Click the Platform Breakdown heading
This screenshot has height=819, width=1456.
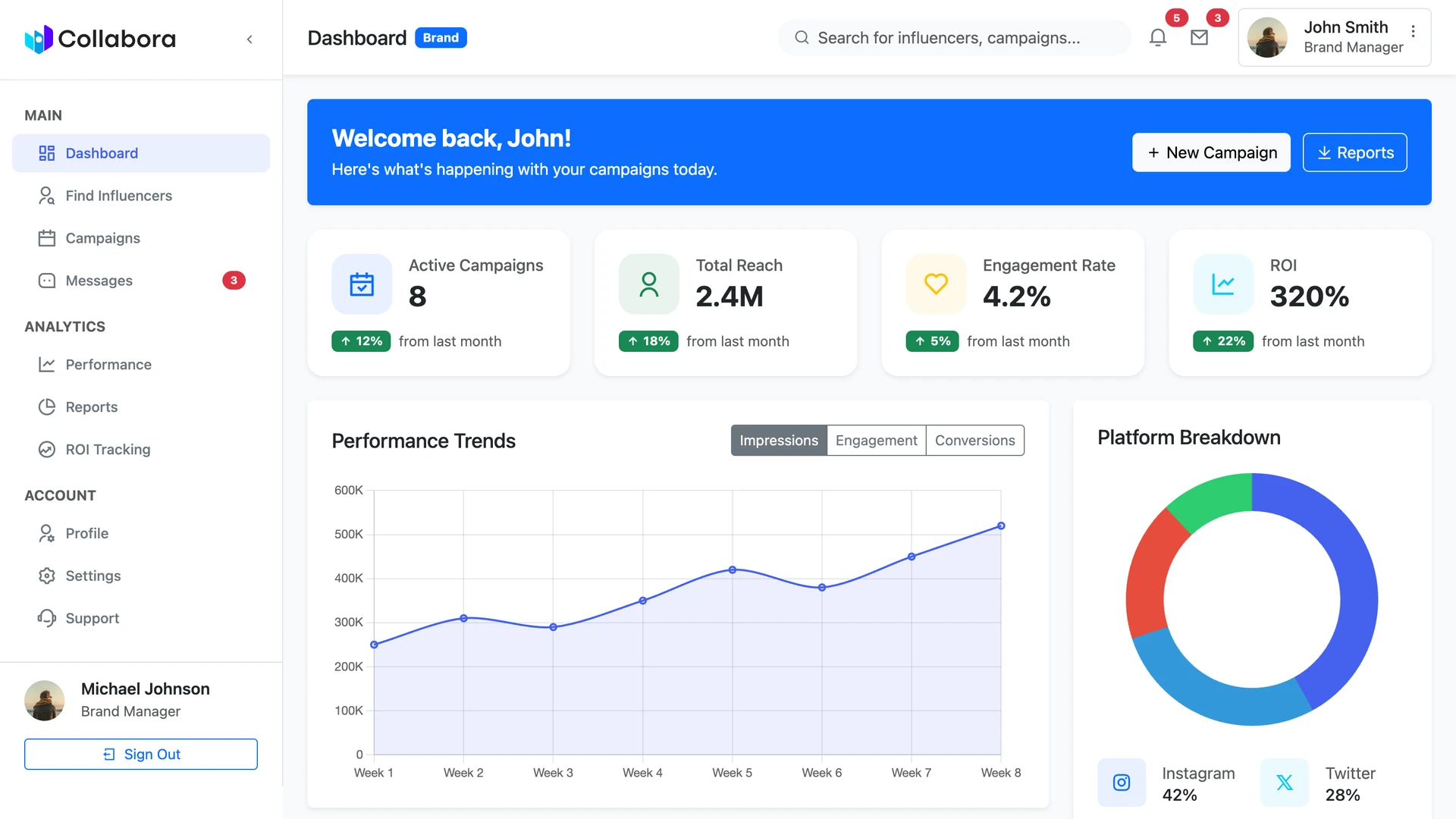tap(1188, 438)
